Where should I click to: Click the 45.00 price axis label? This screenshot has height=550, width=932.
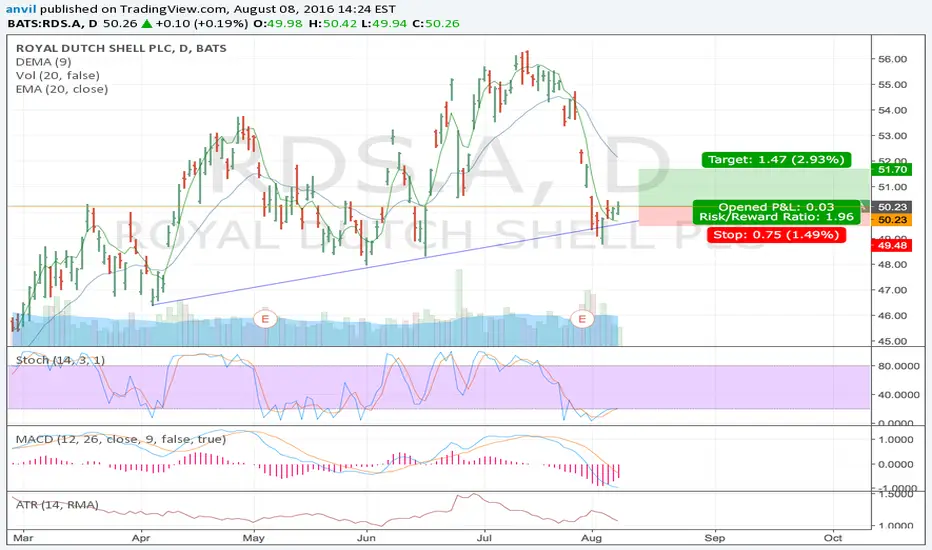(892, 341)
